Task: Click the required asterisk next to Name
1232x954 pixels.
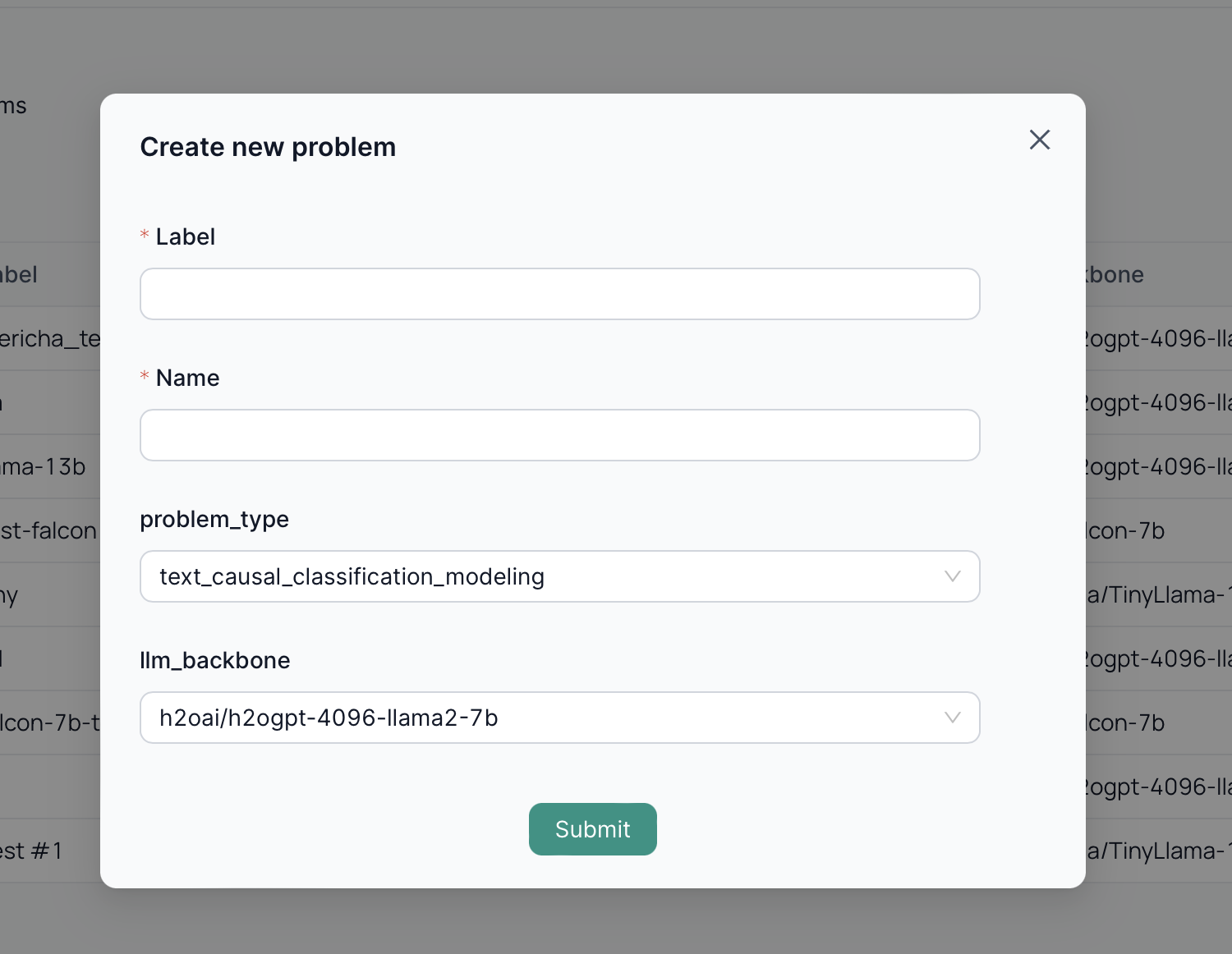Action: [145, 377]
